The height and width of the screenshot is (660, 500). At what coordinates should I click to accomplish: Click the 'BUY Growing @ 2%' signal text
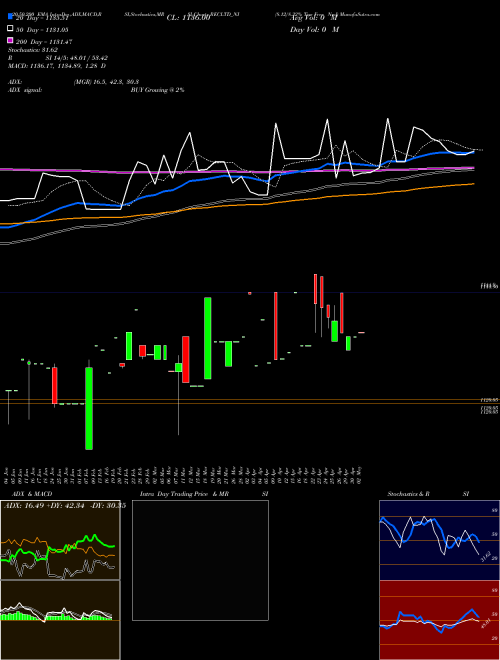point(157,90)
